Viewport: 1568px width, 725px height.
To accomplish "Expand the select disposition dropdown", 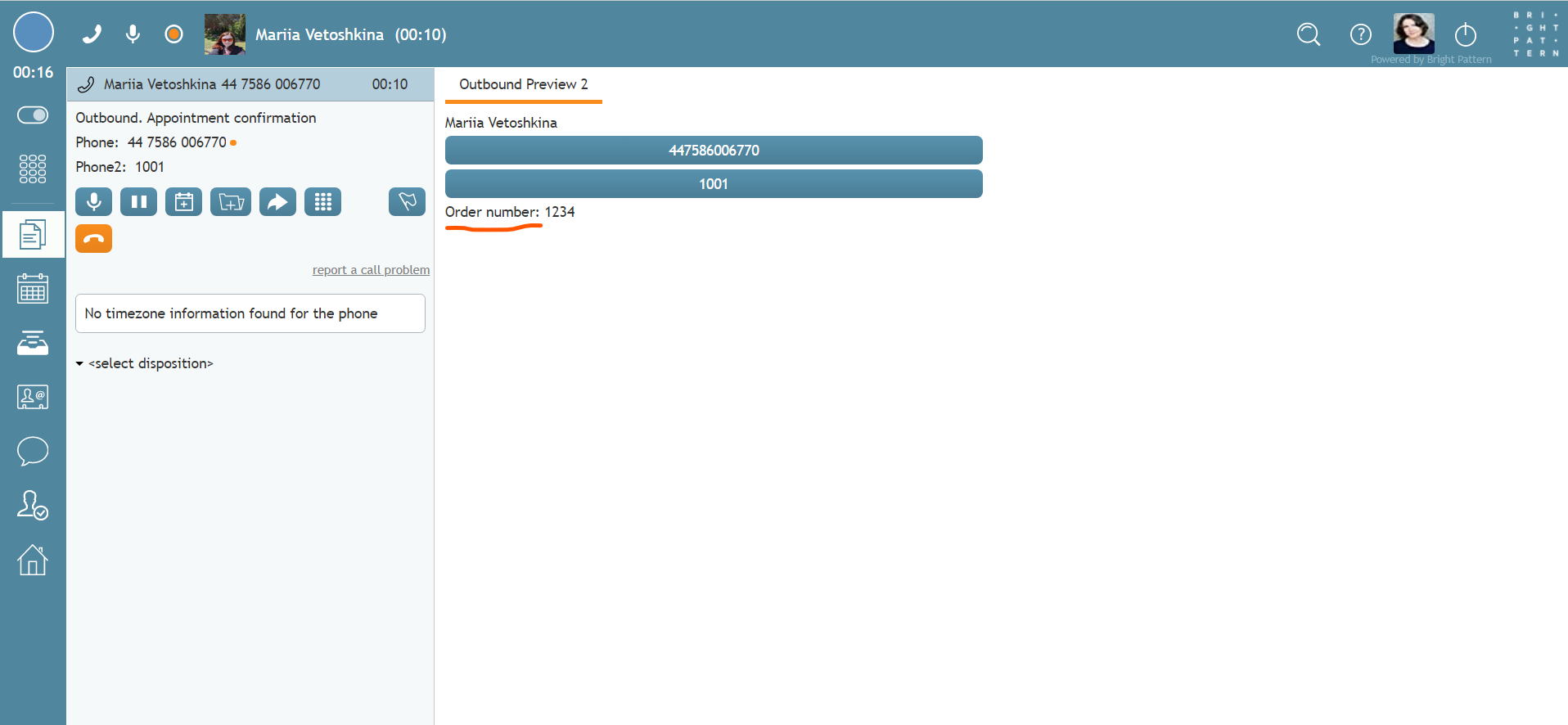I will click(145, 363).
